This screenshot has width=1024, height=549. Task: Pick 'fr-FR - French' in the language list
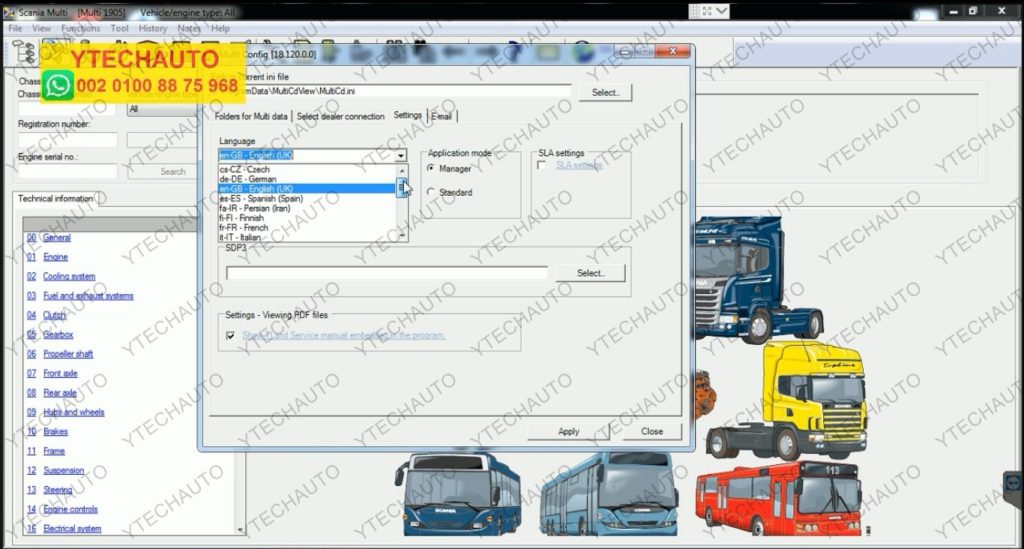point(245,228)
